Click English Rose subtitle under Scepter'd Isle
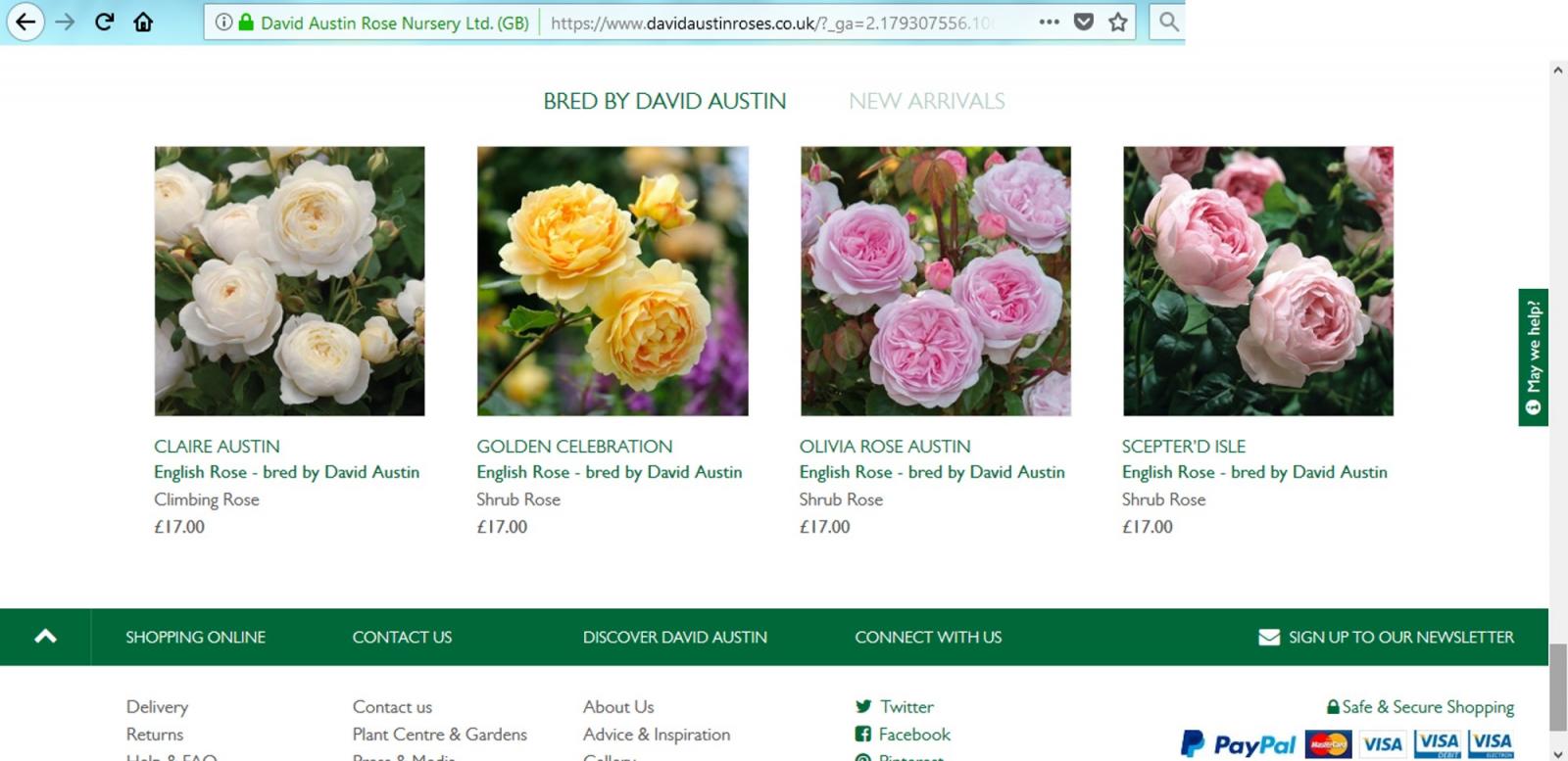The height and width of the screenshot is (761, 1568). [x=1254, y=472]
